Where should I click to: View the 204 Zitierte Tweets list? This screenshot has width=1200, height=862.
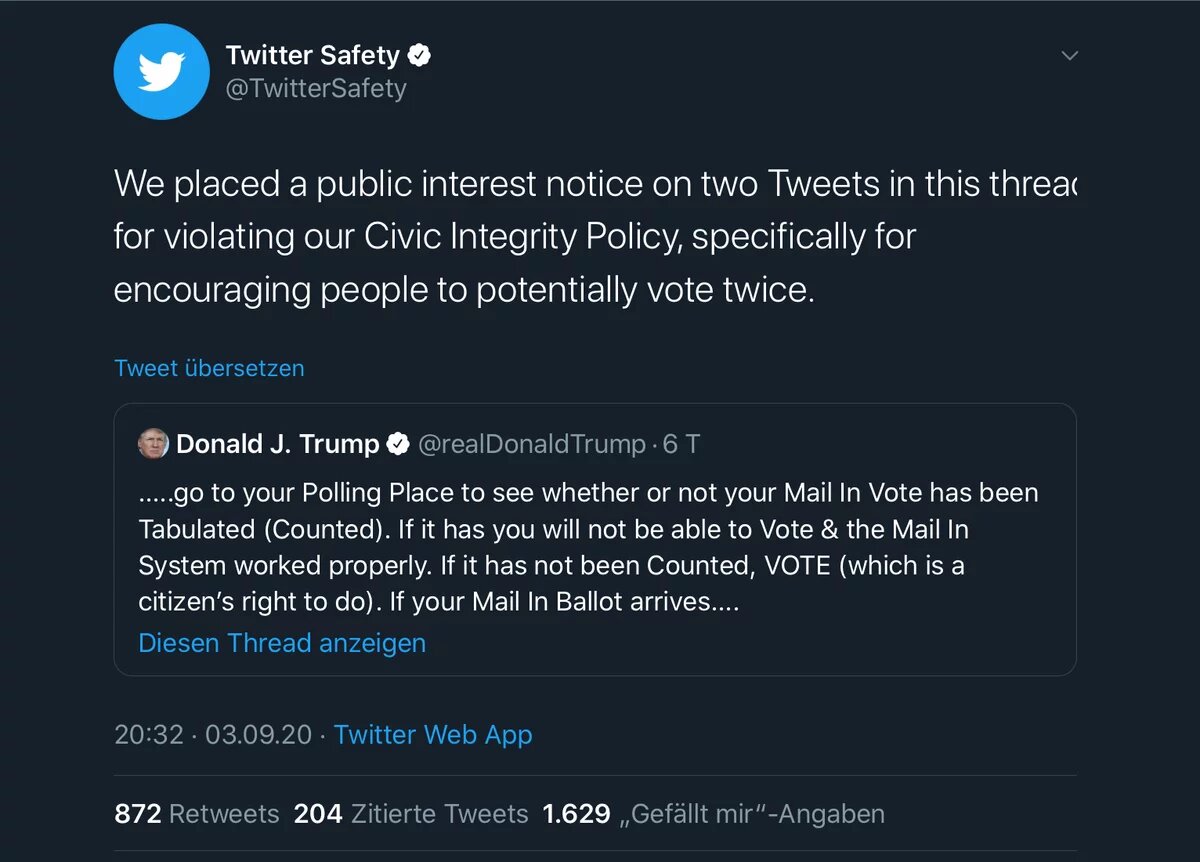pos(410,814)
